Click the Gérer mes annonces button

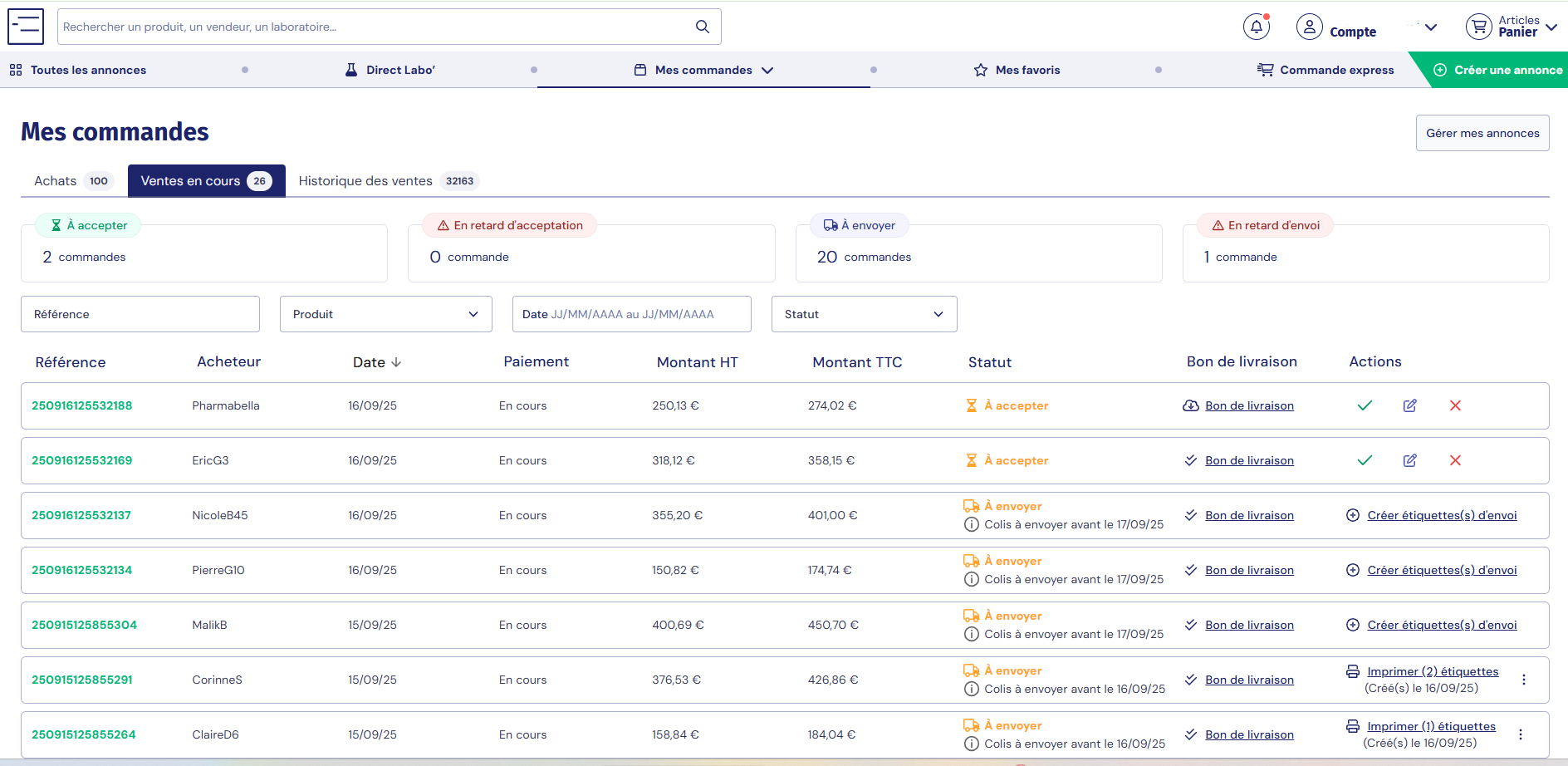pyautogui.click(x=1482, y=133)
